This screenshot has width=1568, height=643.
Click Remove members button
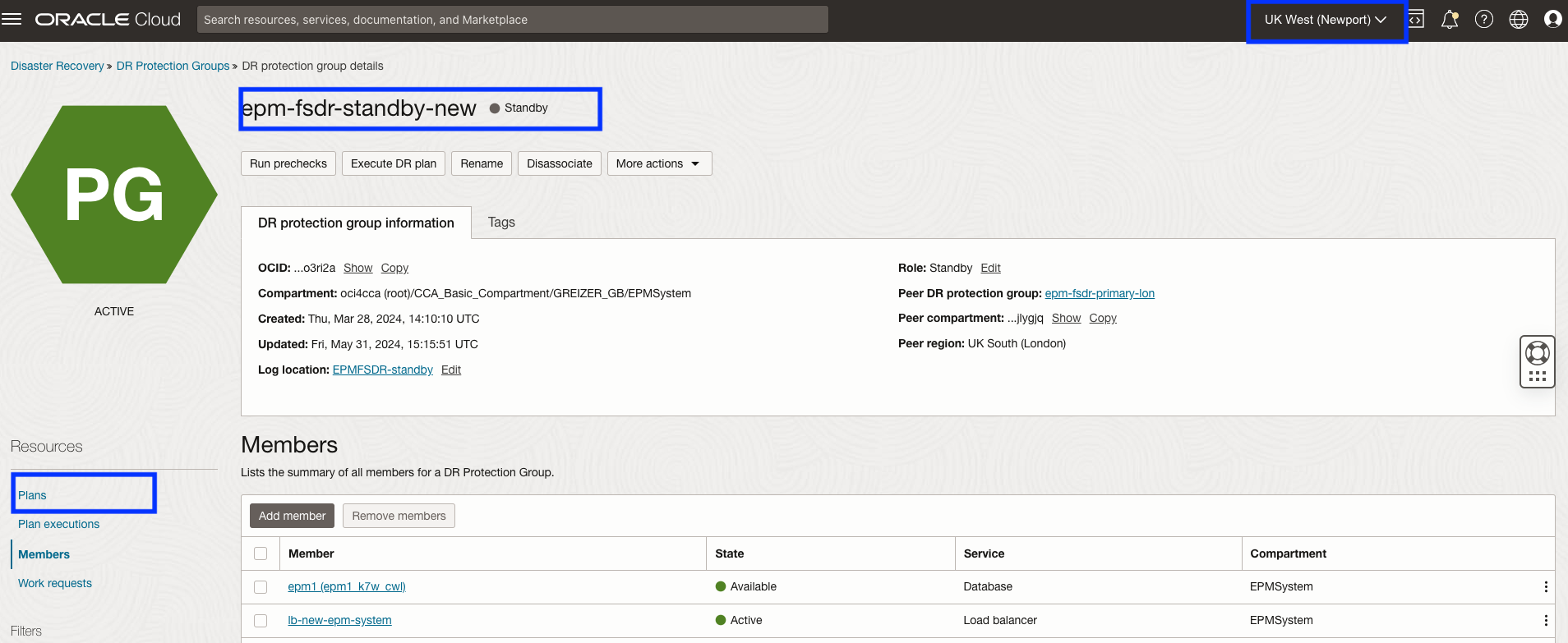[x=399, y=516]
